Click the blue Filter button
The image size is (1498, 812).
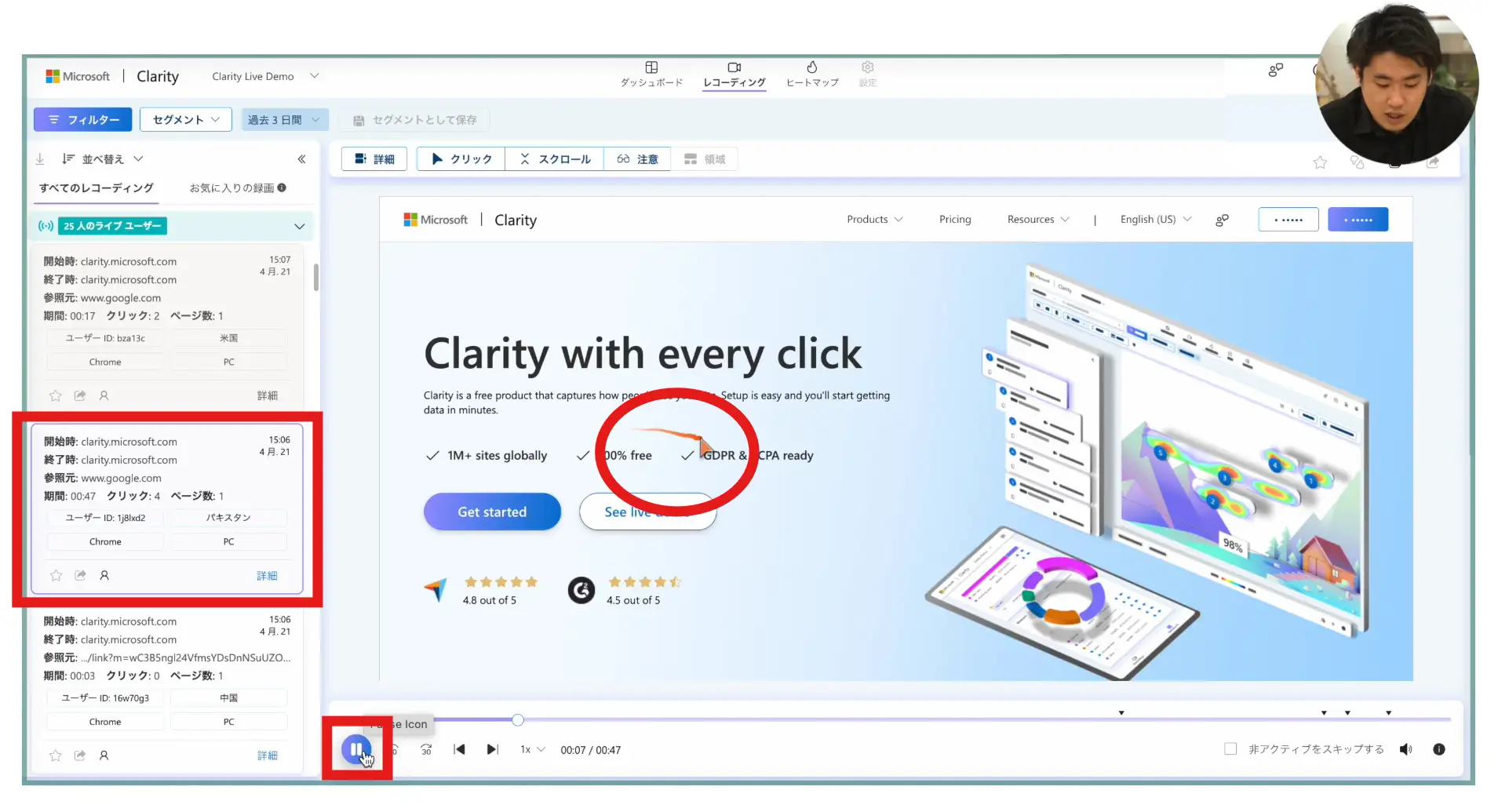[82, 120]
